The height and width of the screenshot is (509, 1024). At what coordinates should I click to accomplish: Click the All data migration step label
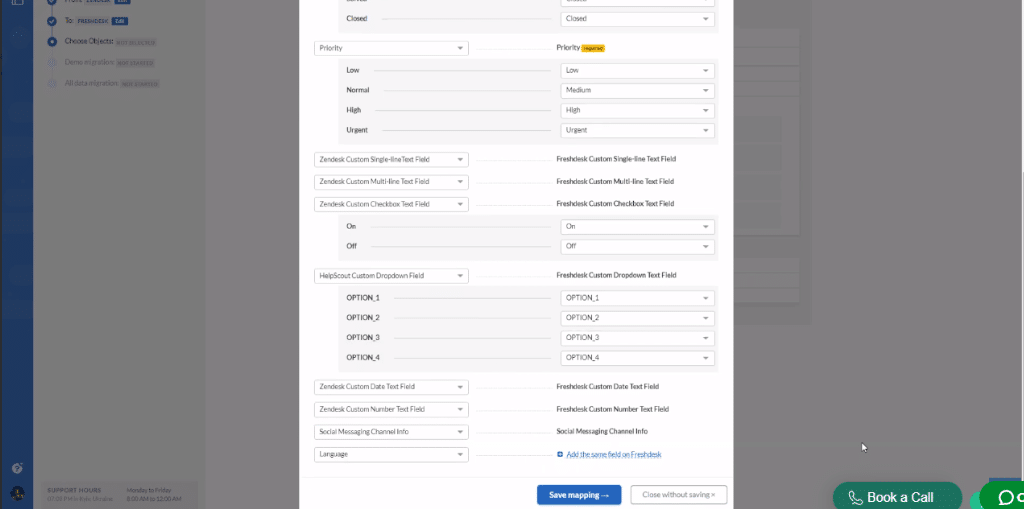tap(91, 83)
